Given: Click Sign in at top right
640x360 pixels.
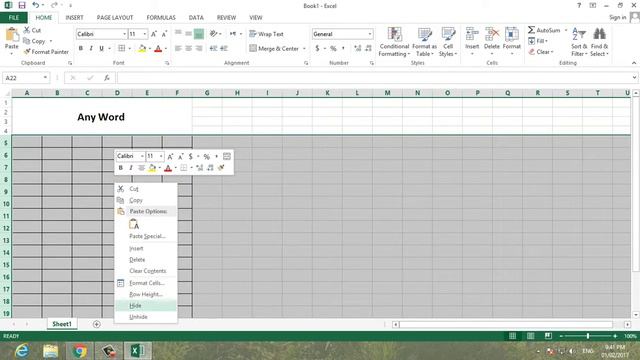Looking at the screenshot, I should [618, 17].
